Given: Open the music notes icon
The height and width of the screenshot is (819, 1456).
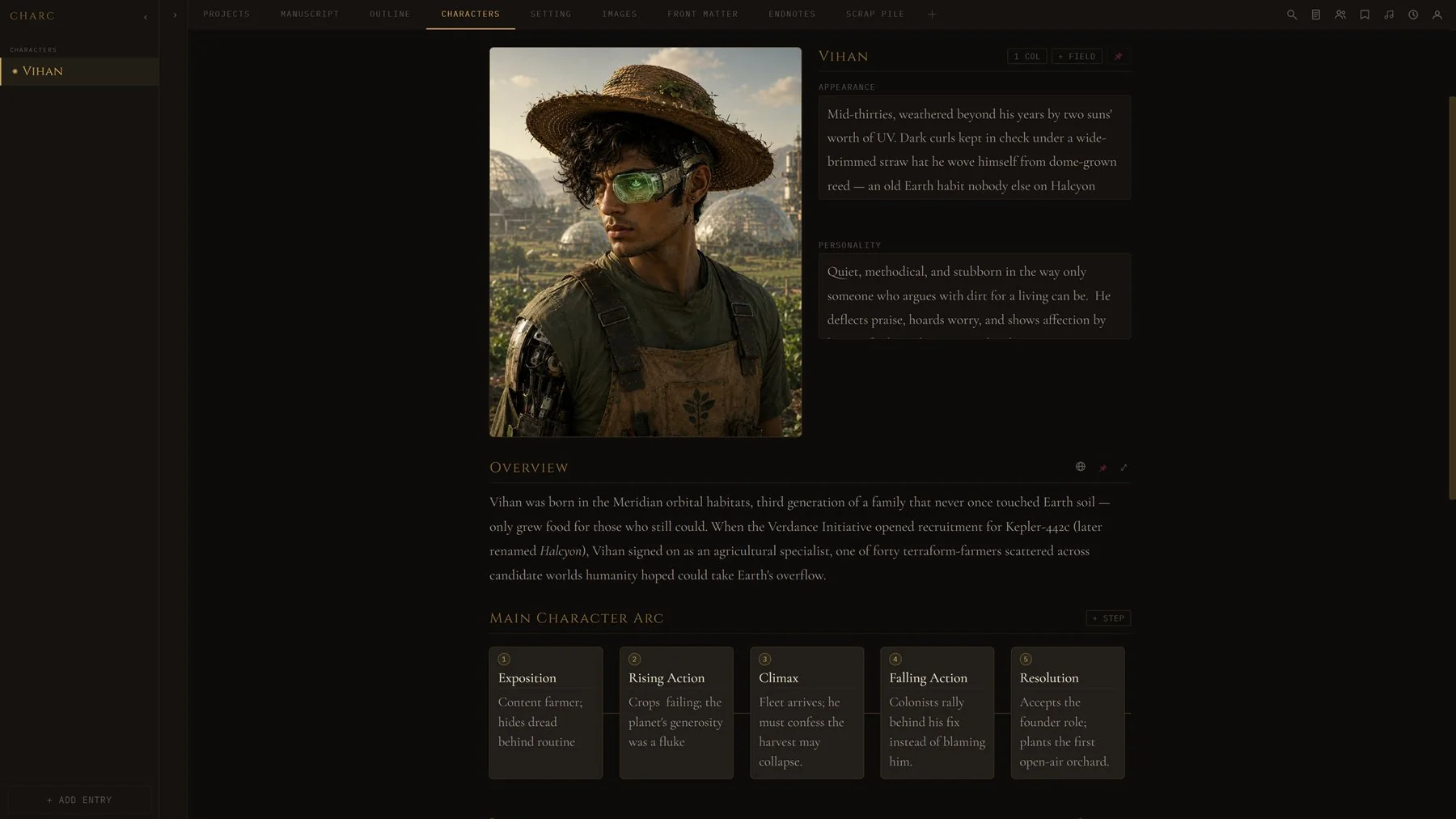Looking at the screenshot, I should pyautogui.click(x=1389, y=15).
